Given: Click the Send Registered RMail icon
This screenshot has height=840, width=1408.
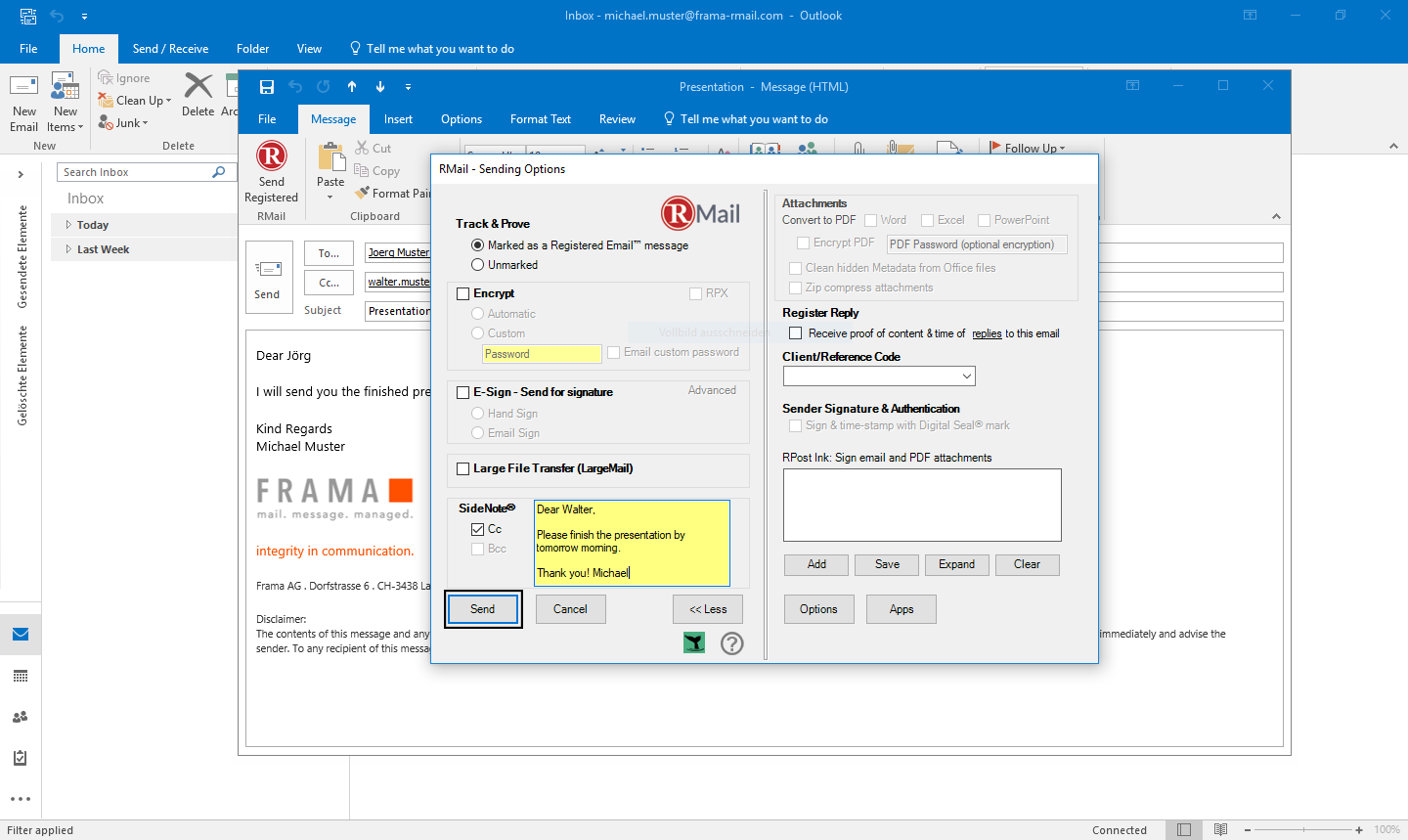Looking at the screenshot, I should click(271, 156).
